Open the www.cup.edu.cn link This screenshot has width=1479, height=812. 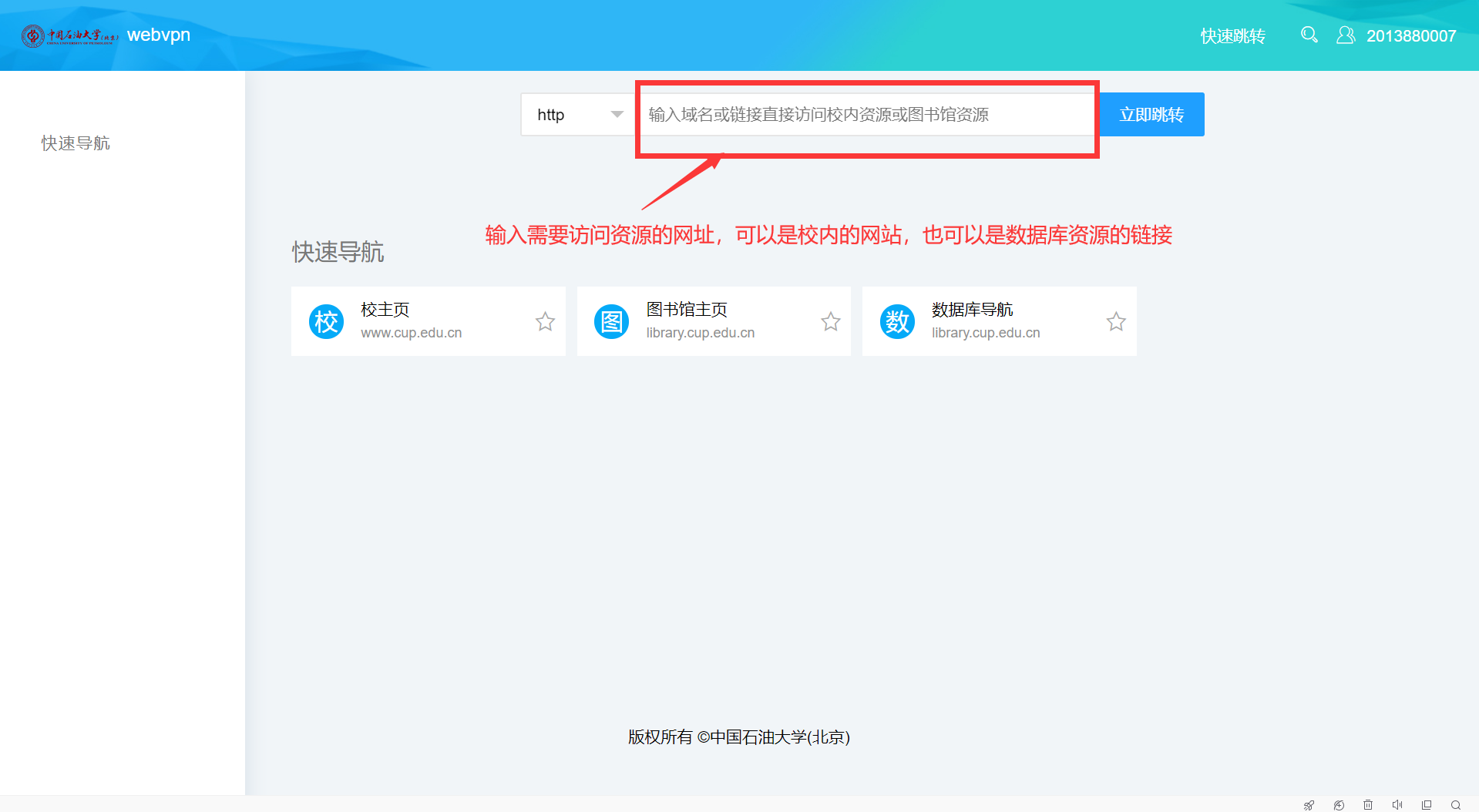(412, 333)
